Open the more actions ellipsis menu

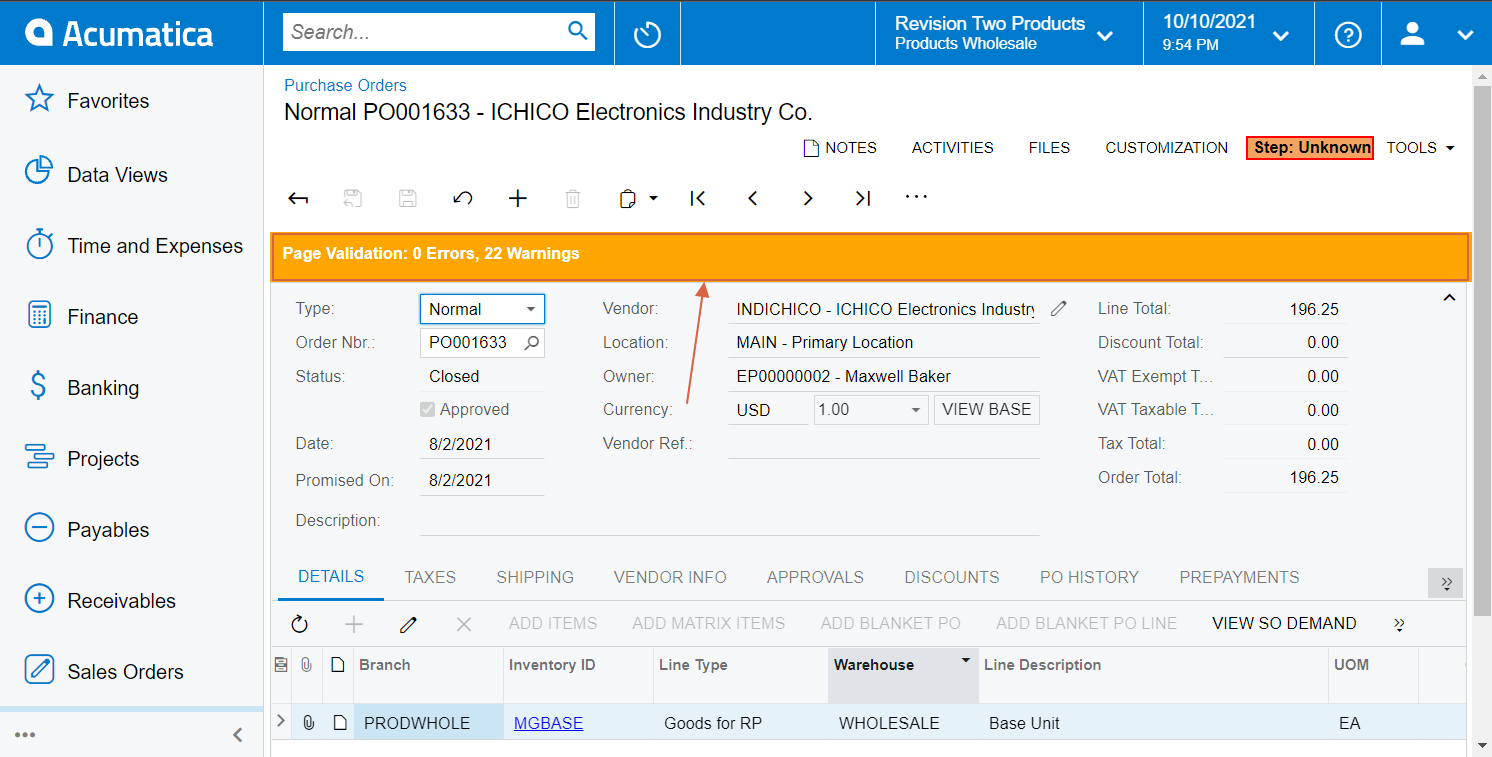pyautogui.click(x=916, y=198)
